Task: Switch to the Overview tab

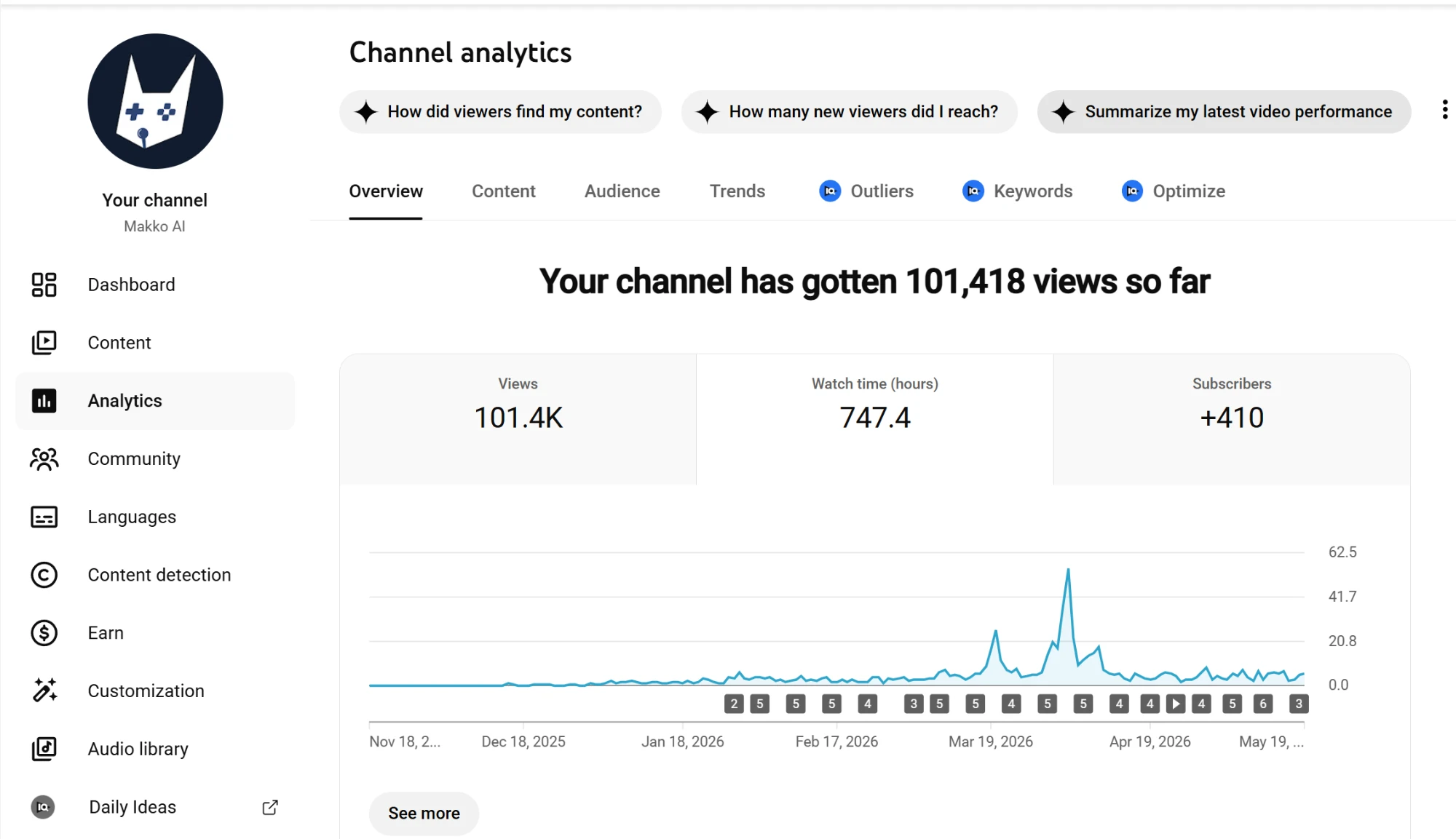Action: (x=386, y=191)
